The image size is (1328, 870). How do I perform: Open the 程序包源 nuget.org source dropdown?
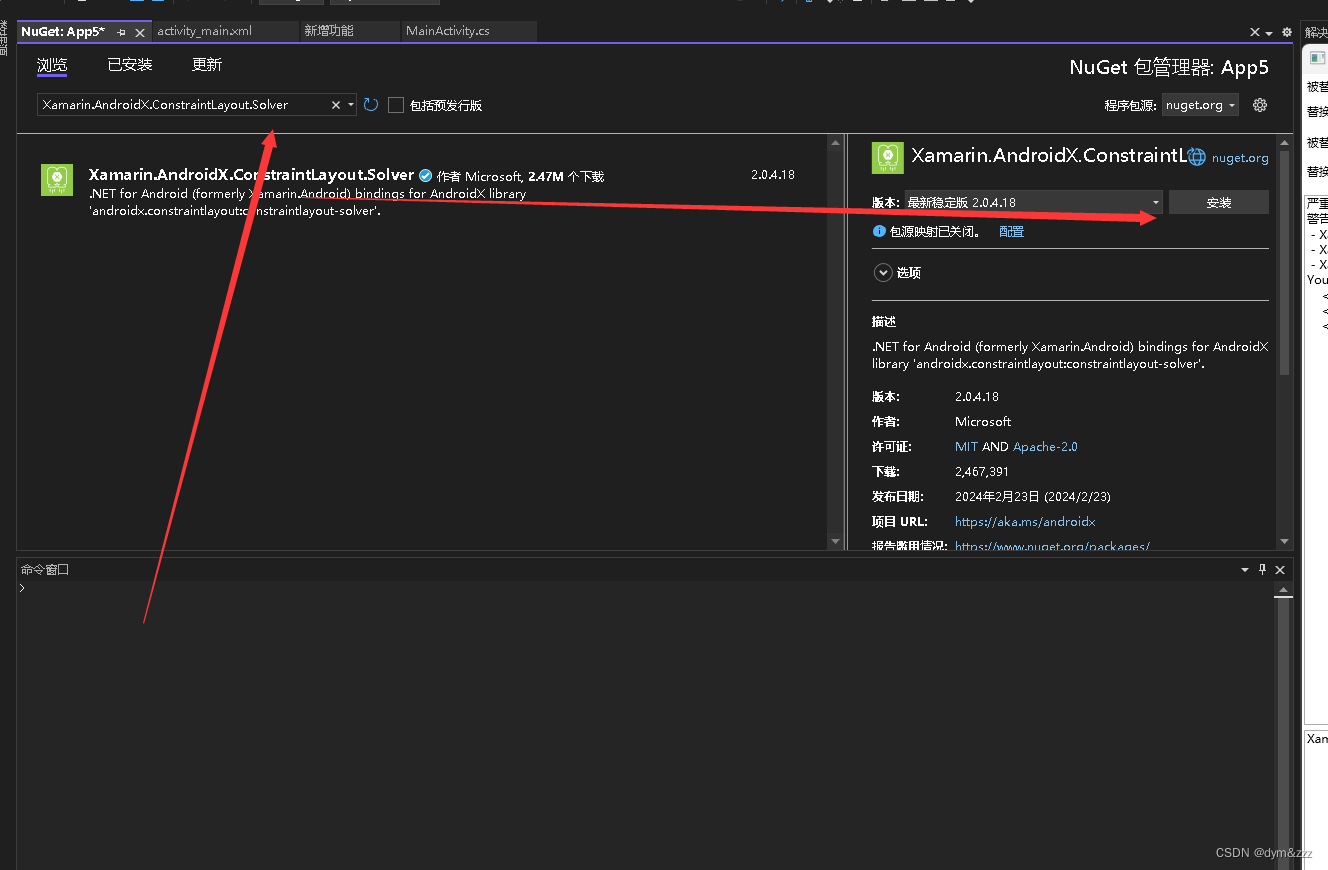point(1201,105)
